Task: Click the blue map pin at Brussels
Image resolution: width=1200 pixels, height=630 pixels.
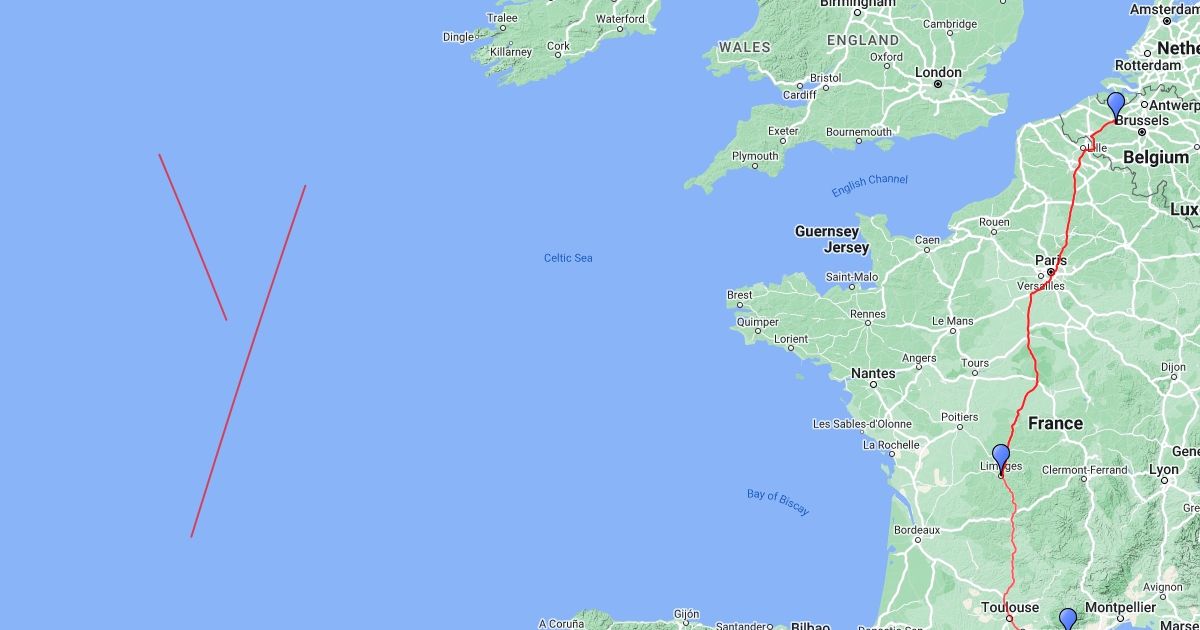Action: point(1116,106)
